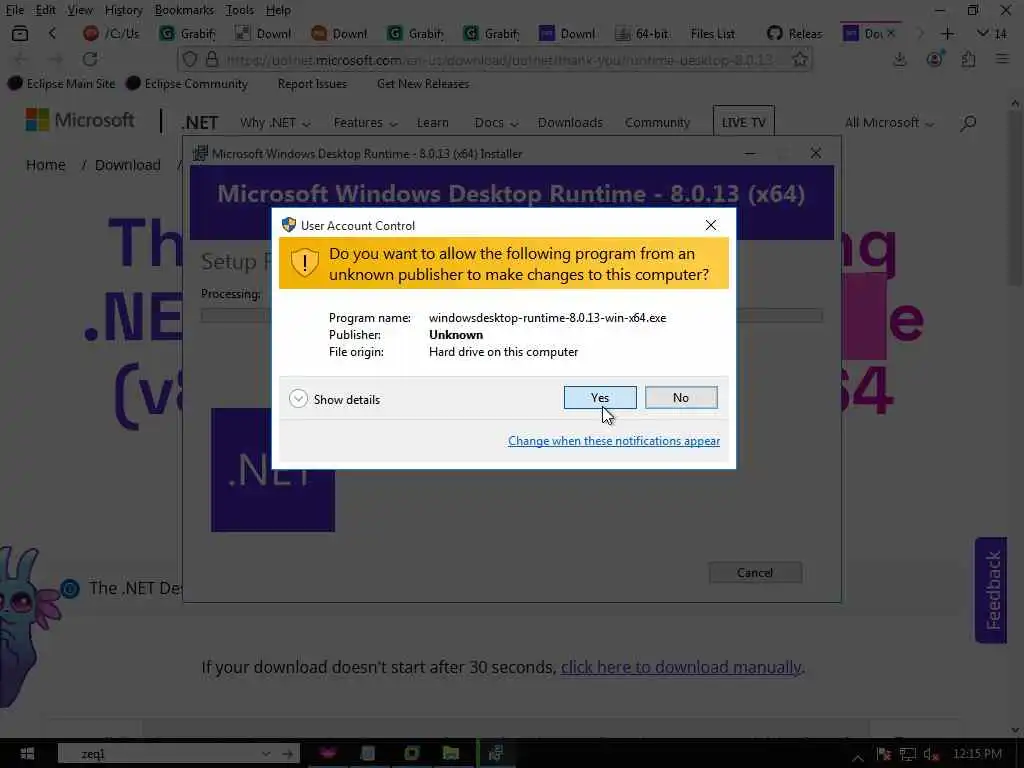Open Eclipse Main Site bookmark

(x=61, y=84)
